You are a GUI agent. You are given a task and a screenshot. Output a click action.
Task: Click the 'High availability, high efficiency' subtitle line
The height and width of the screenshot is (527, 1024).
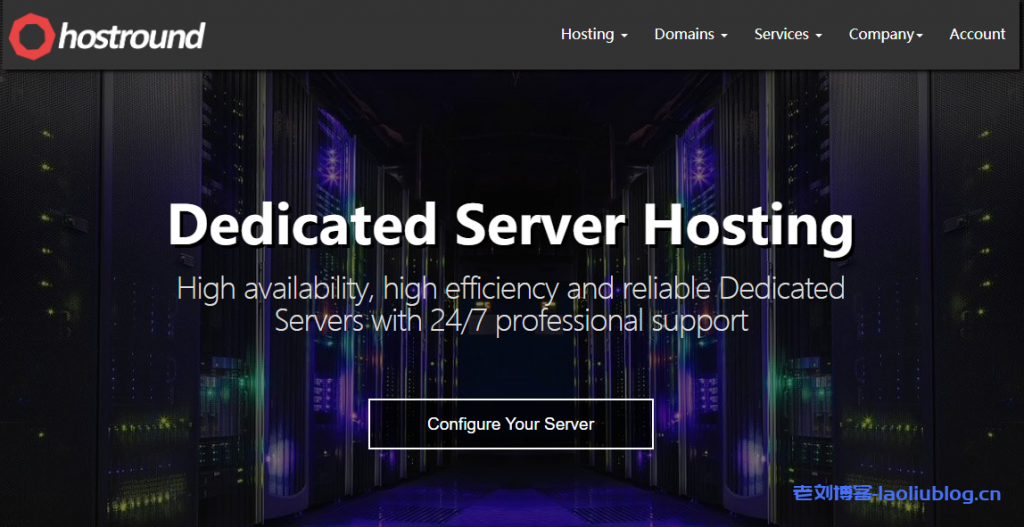click(x=511, y=289)
